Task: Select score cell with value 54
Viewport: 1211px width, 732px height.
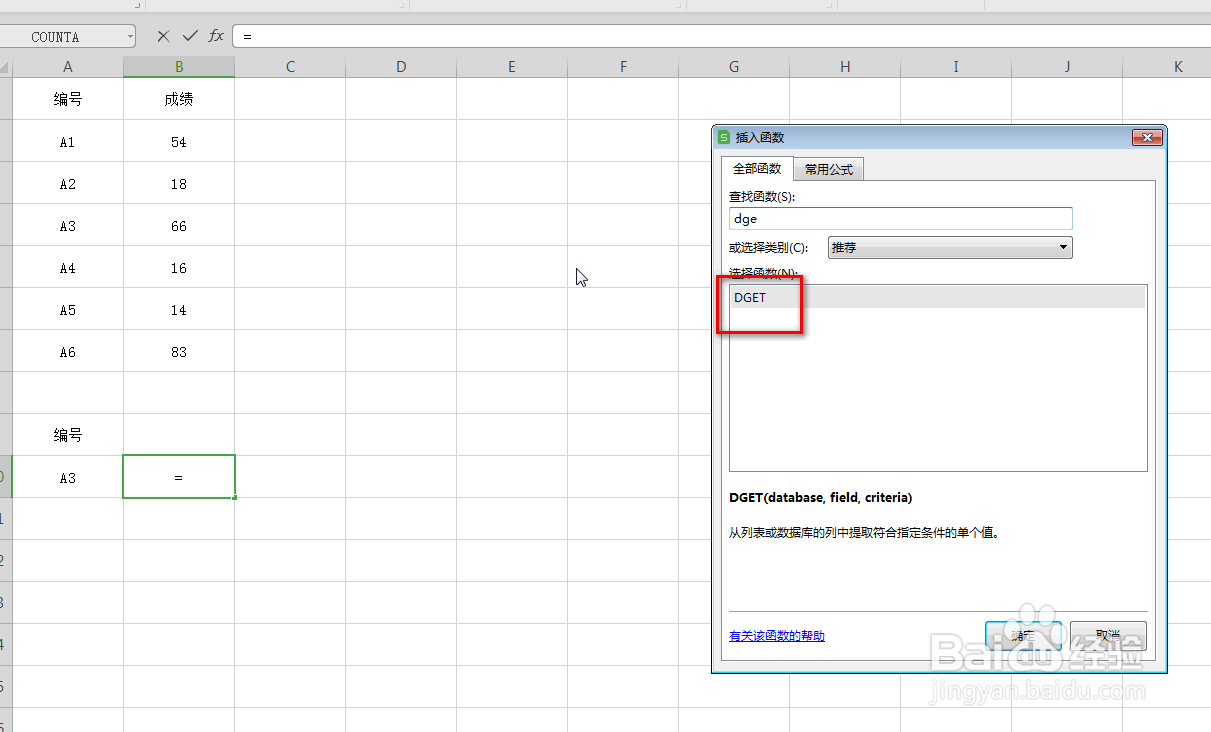Action: click(179, 142)
